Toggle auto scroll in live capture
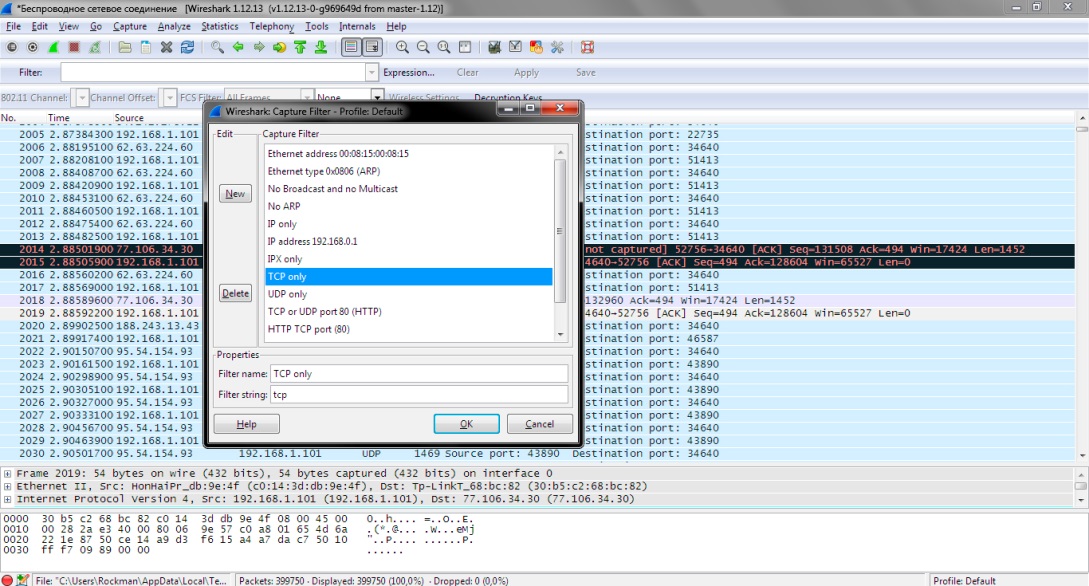Viewport: 1089px width, 586px height. click(x=372, y=47)
